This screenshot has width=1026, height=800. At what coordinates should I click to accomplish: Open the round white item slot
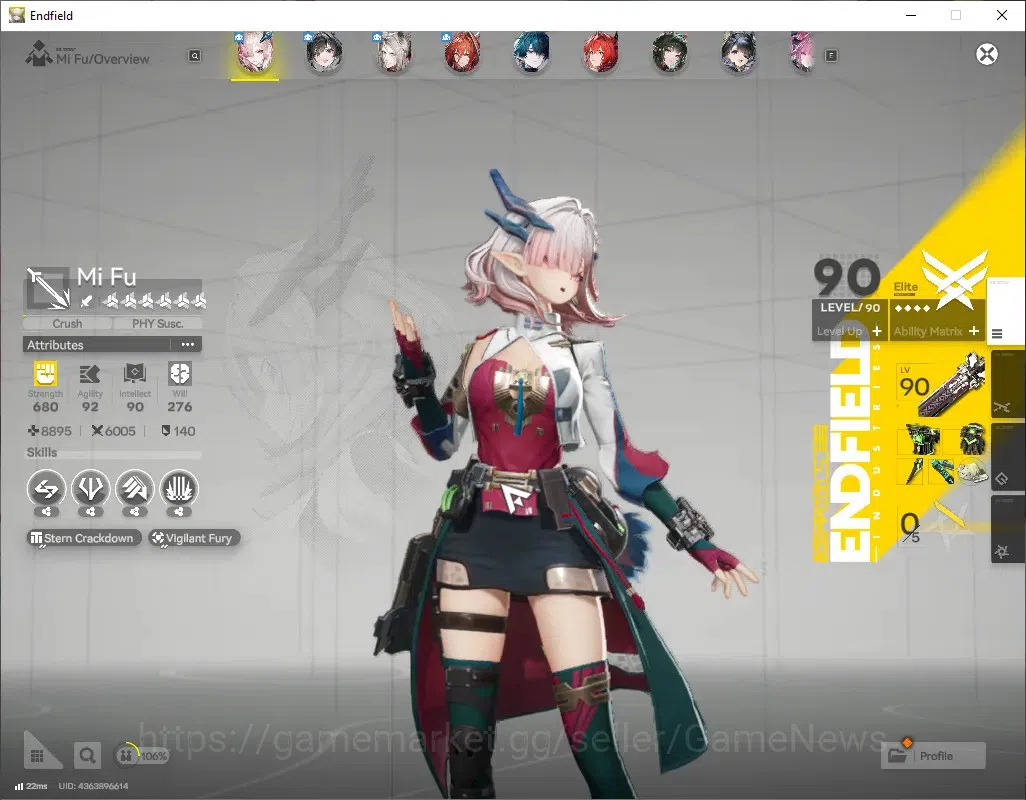pos(971,472)
